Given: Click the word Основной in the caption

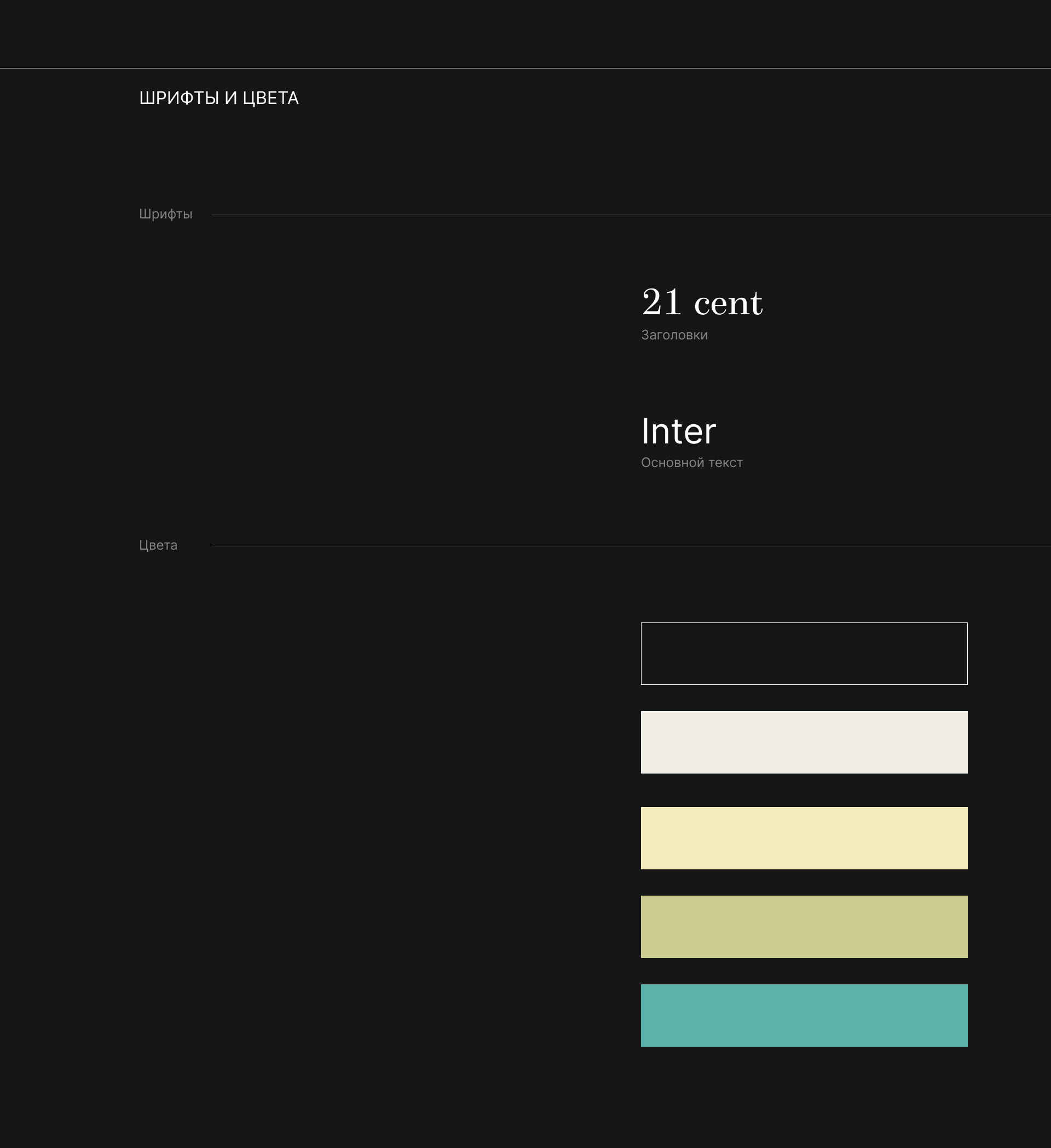Looking at the screenshot, I should click(672, 463).
